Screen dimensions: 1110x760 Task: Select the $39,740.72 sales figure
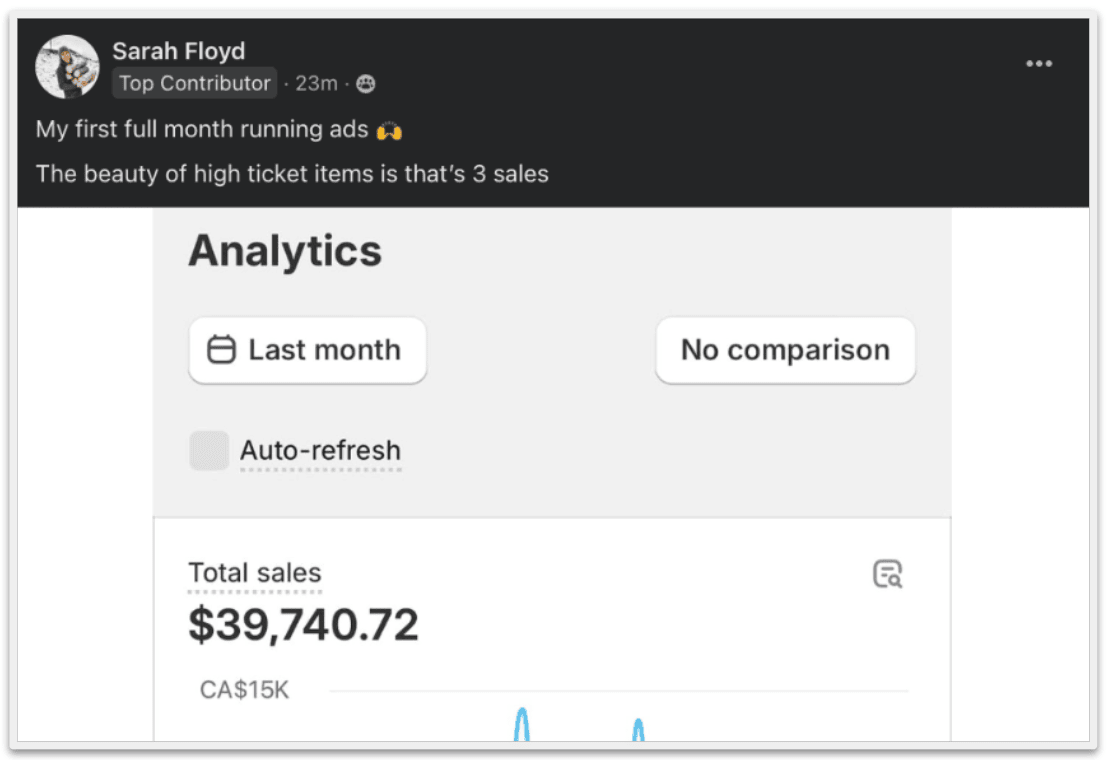click(x=303, y=625)
